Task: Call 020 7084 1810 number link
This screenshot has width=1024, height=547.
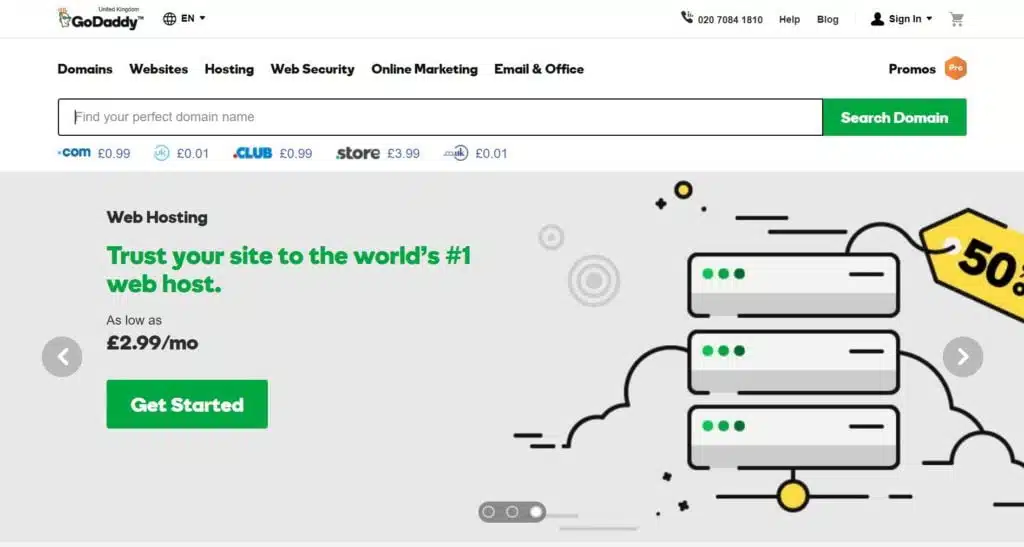Action: click(x=730, y=20)
